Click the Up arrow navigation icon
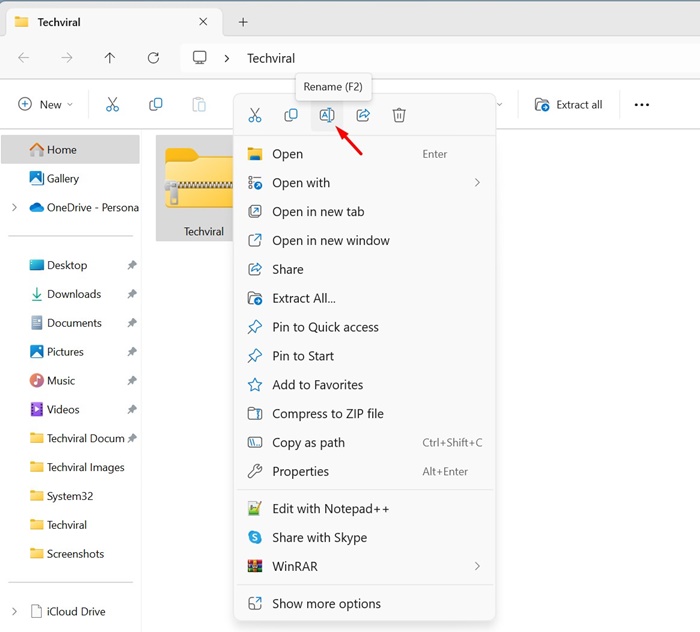 [110, 58]
